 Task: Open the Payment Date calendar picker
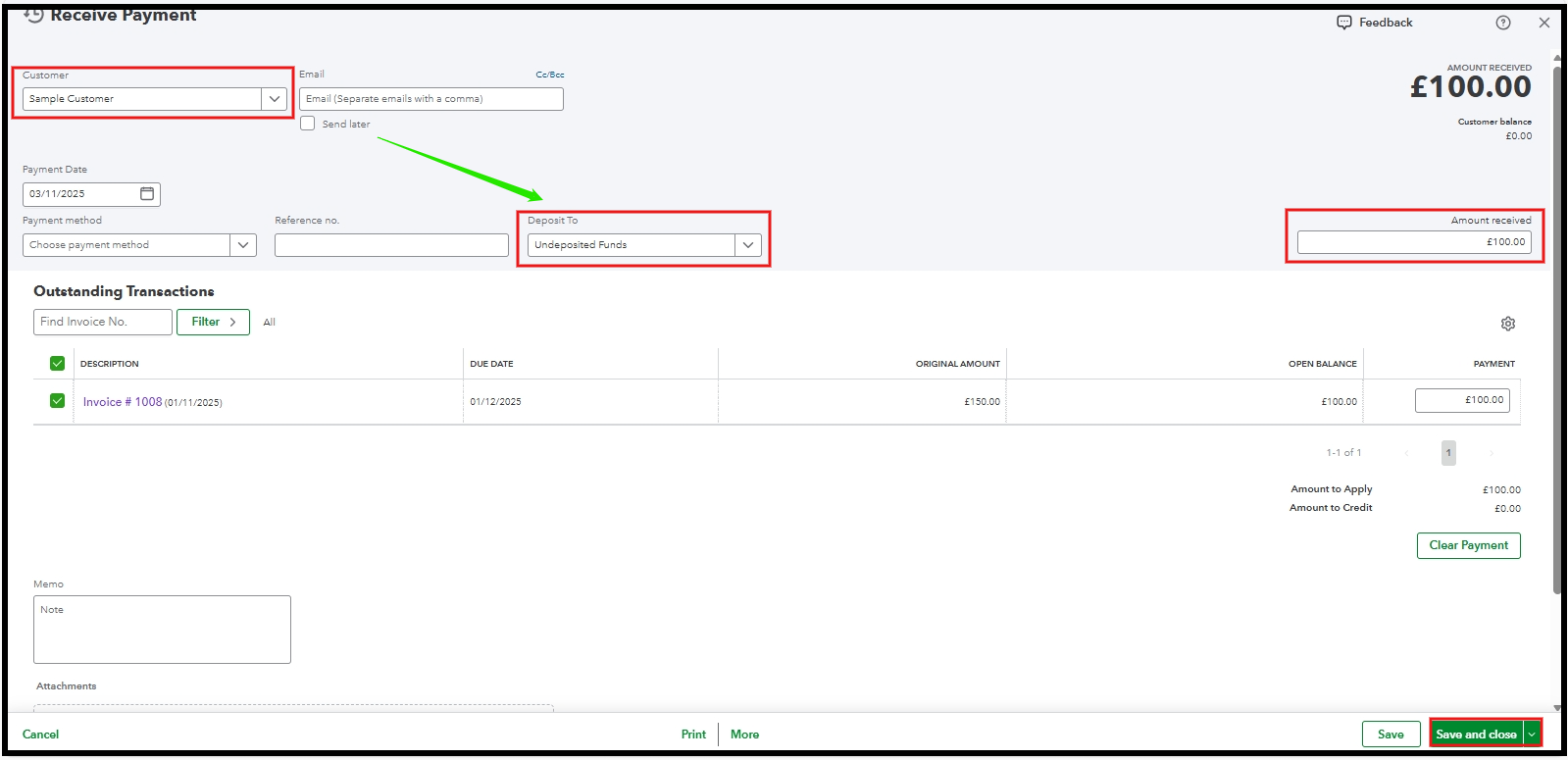147,194
